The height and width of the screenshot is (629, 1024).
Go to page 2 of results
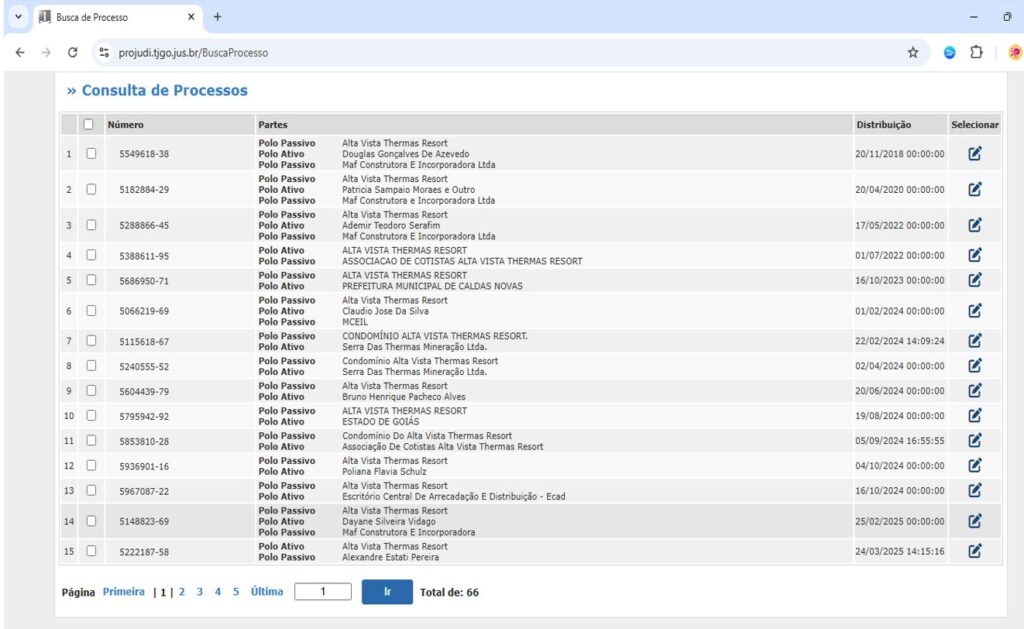click(182, 592)
